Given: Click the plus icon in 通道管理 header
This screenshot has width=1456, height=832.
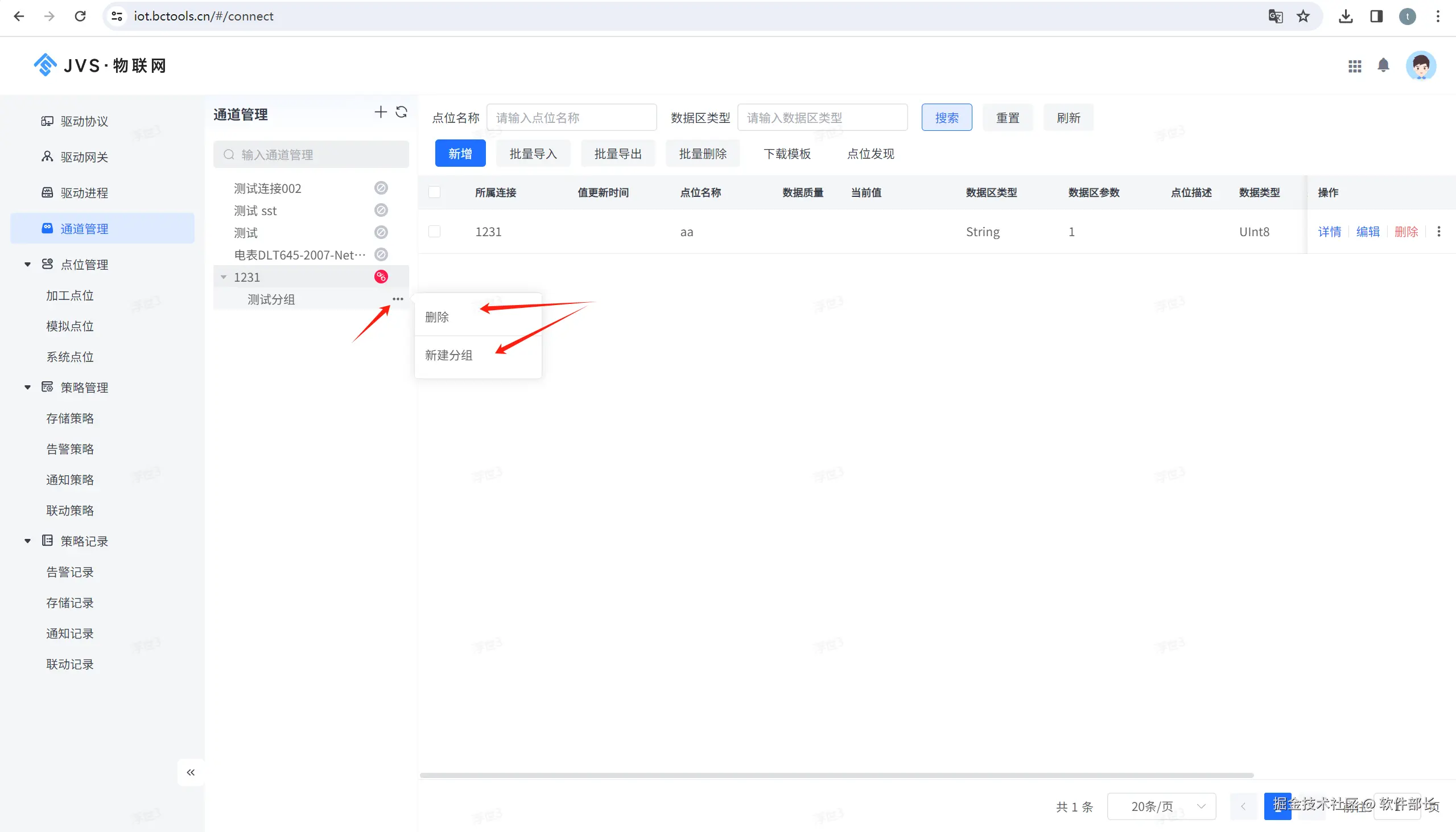Looking at the screenshot, I should coord(381,113).
